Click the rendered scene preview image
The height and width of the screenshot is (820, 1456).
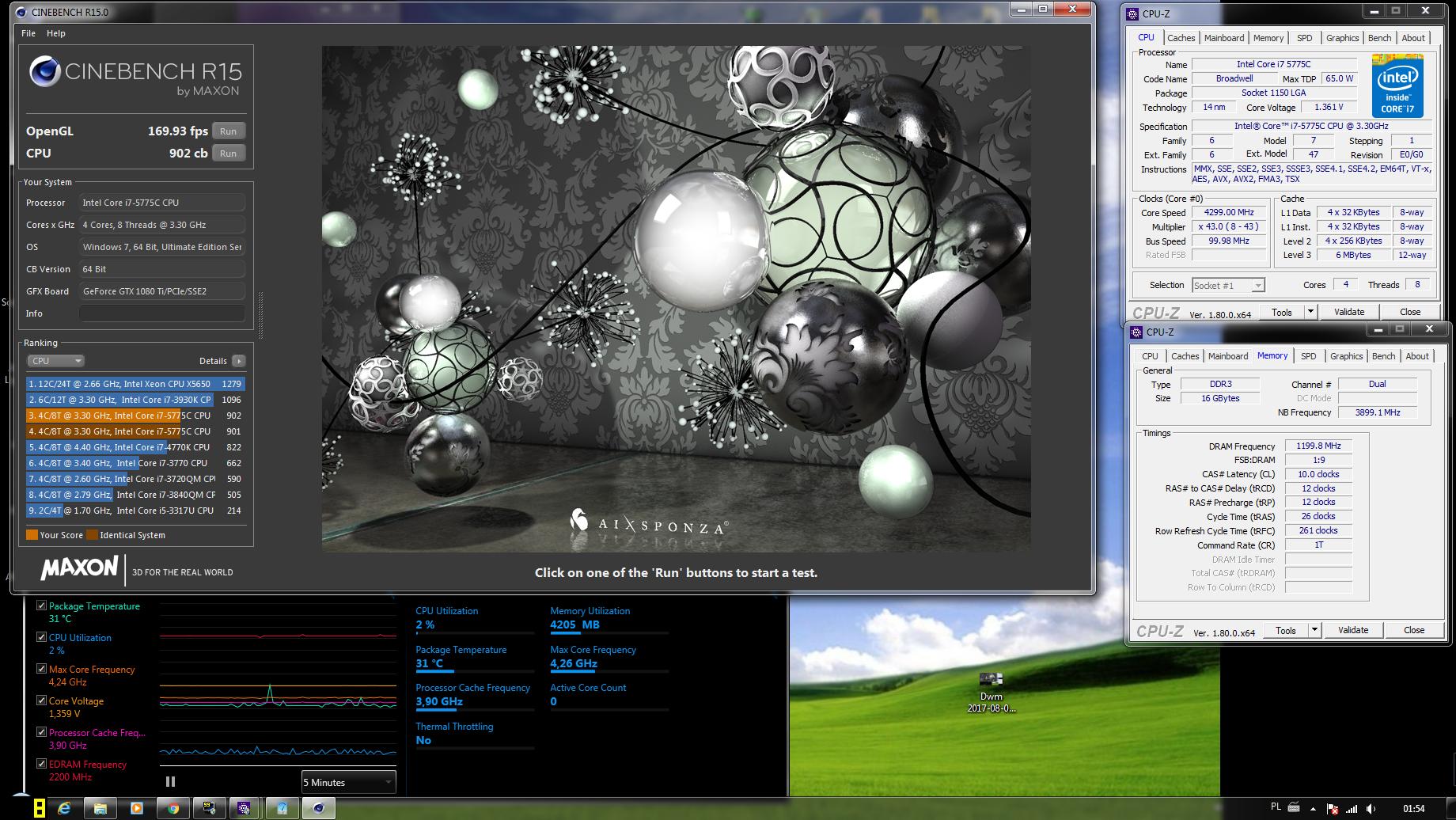676,298
